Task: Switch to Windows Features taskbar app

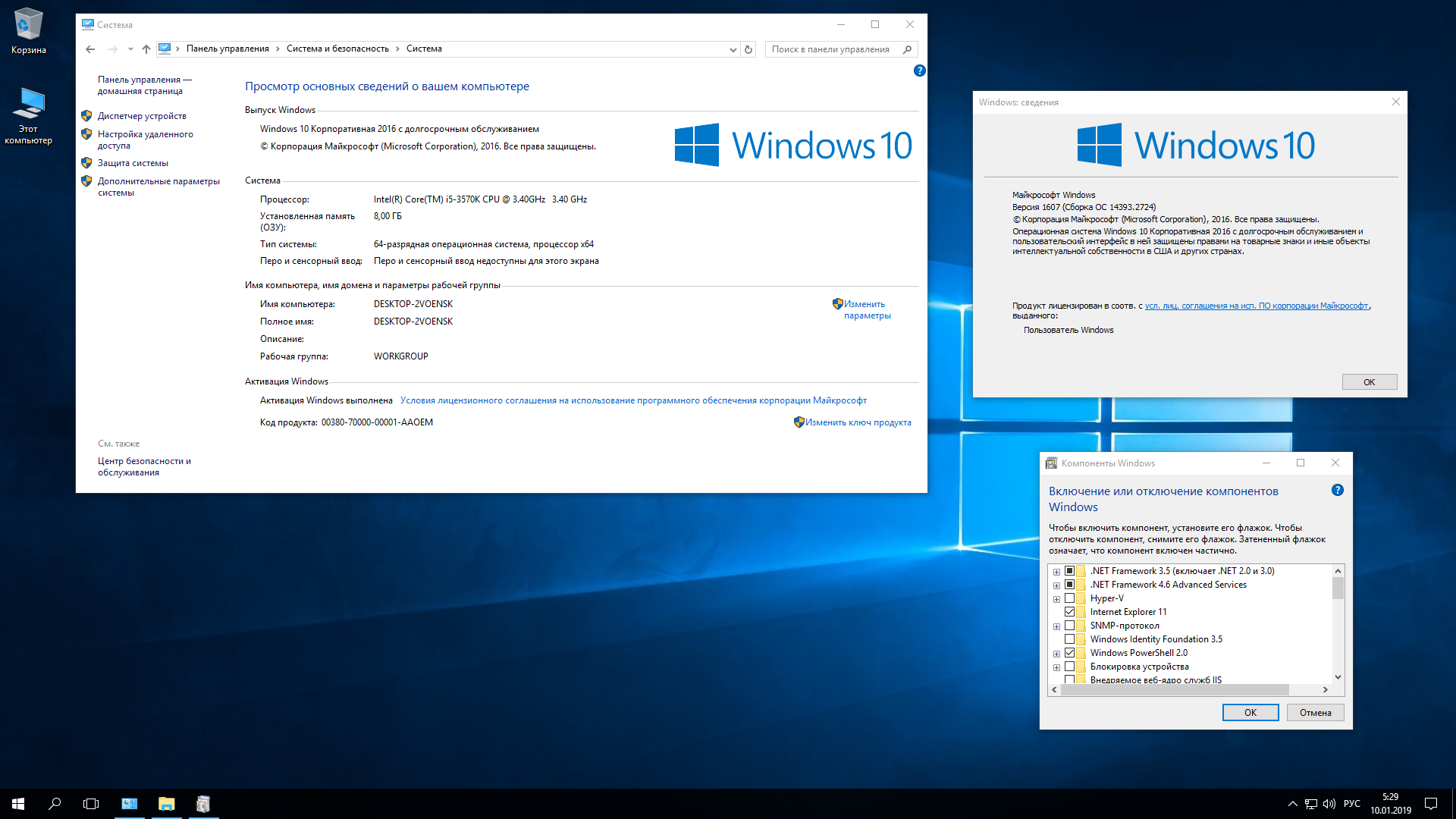Action: pos(202,804)
